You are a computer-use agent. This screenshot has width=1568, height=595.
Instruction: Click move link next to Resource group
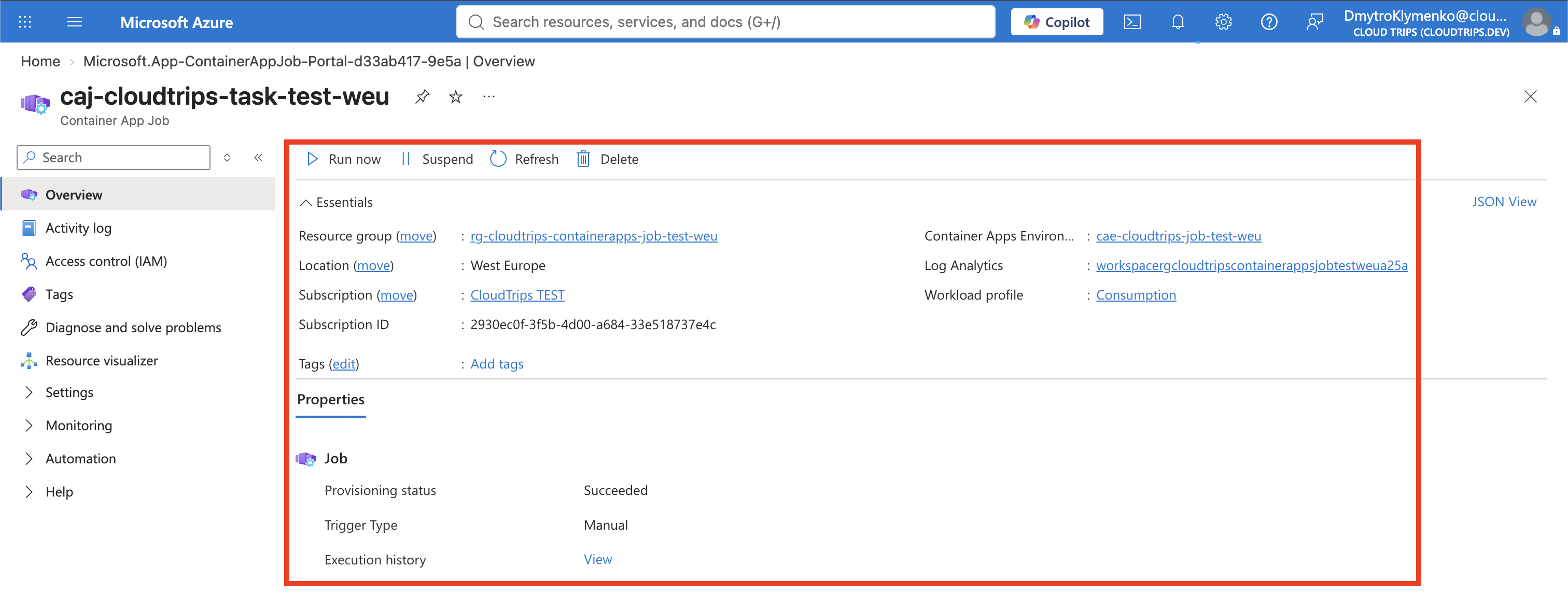coord(416,236)
